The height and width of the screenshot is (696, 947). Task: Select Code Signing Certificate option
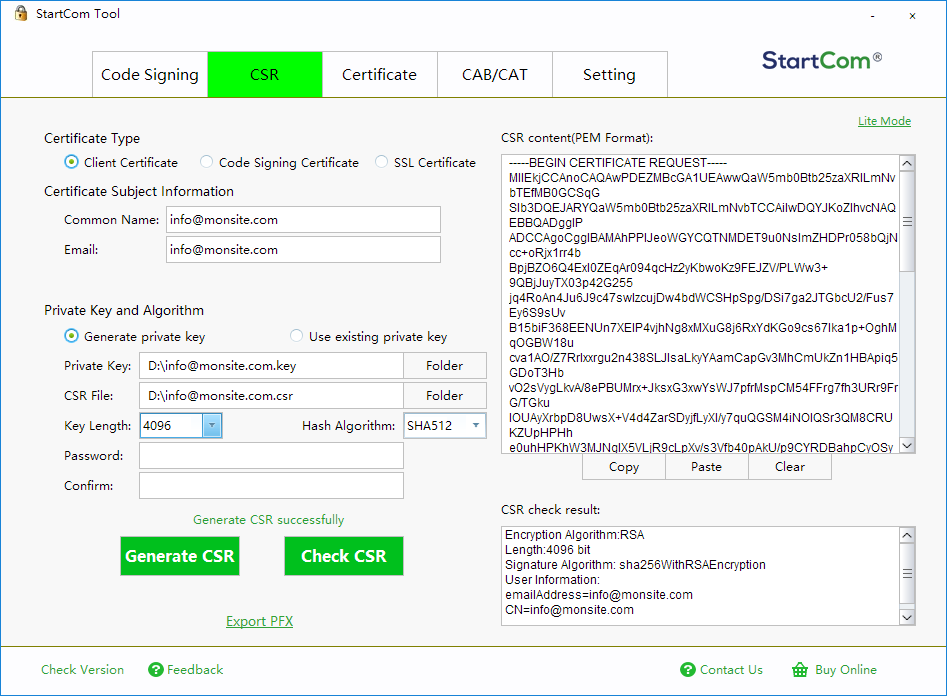click(207, 161)
